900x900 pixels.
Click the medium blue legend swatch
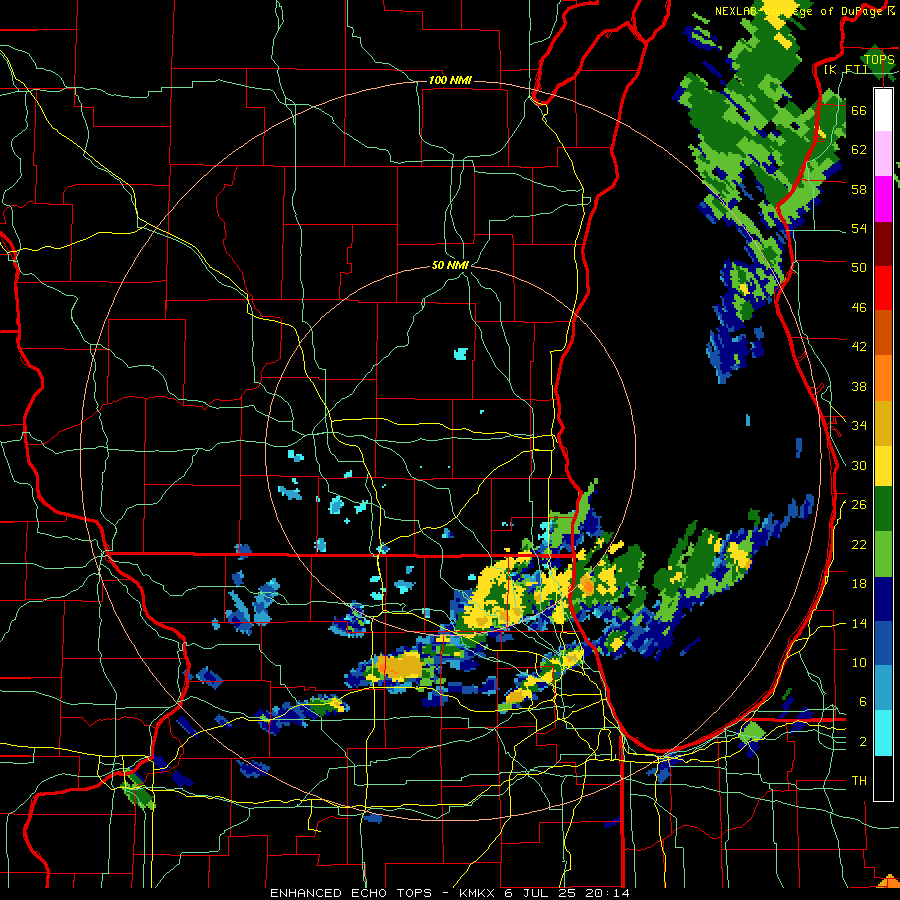pyautogui.click(x=883, y=644)
